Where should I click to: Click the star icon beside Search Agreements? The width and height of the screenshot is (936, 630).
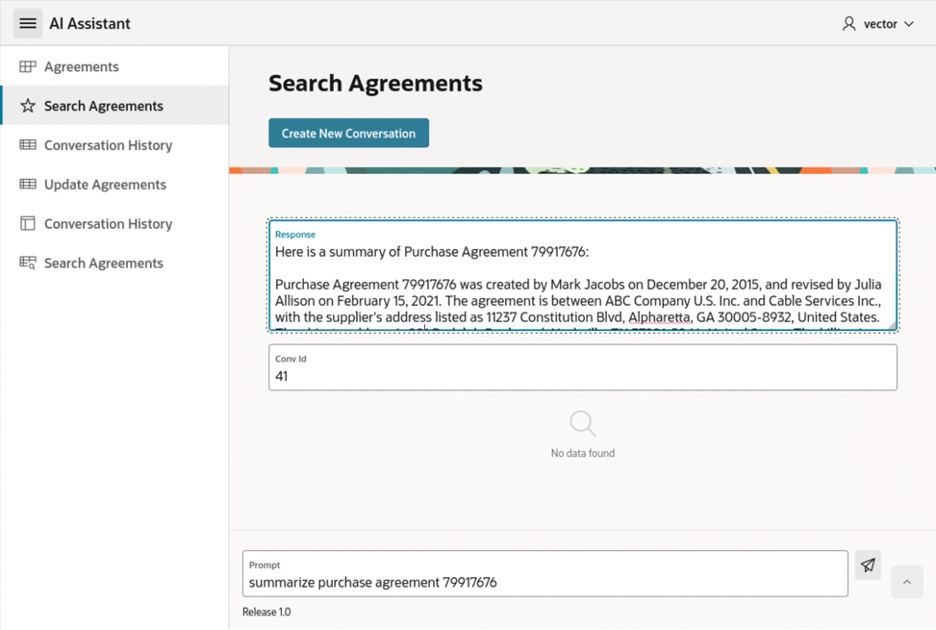point(28,106)
